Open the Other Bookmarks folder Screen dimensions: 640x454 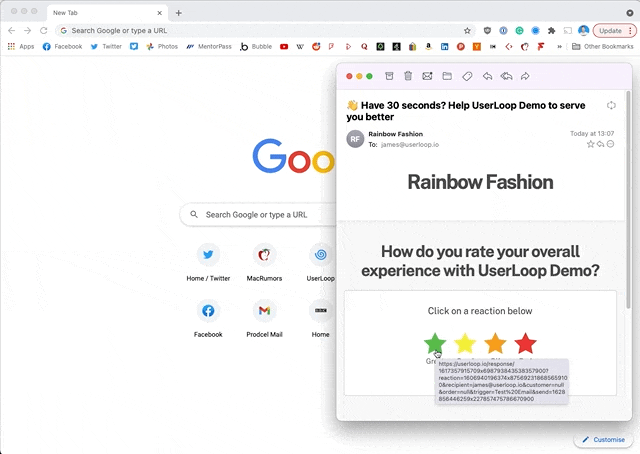tap(602, 47)
